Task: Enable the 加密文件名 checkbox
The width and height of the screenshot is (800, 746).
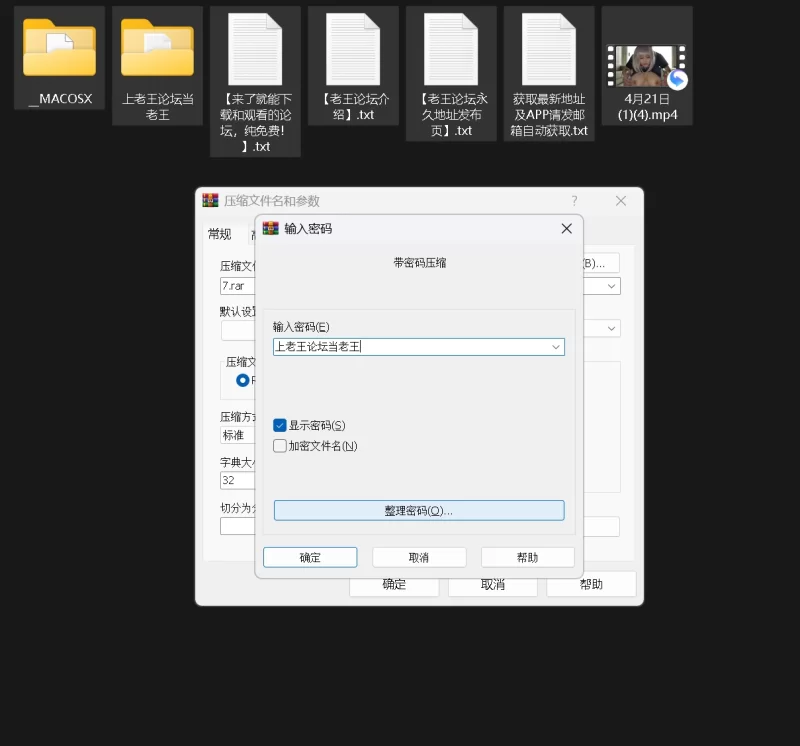Action: pyautogui.click(x=280, y=446)
